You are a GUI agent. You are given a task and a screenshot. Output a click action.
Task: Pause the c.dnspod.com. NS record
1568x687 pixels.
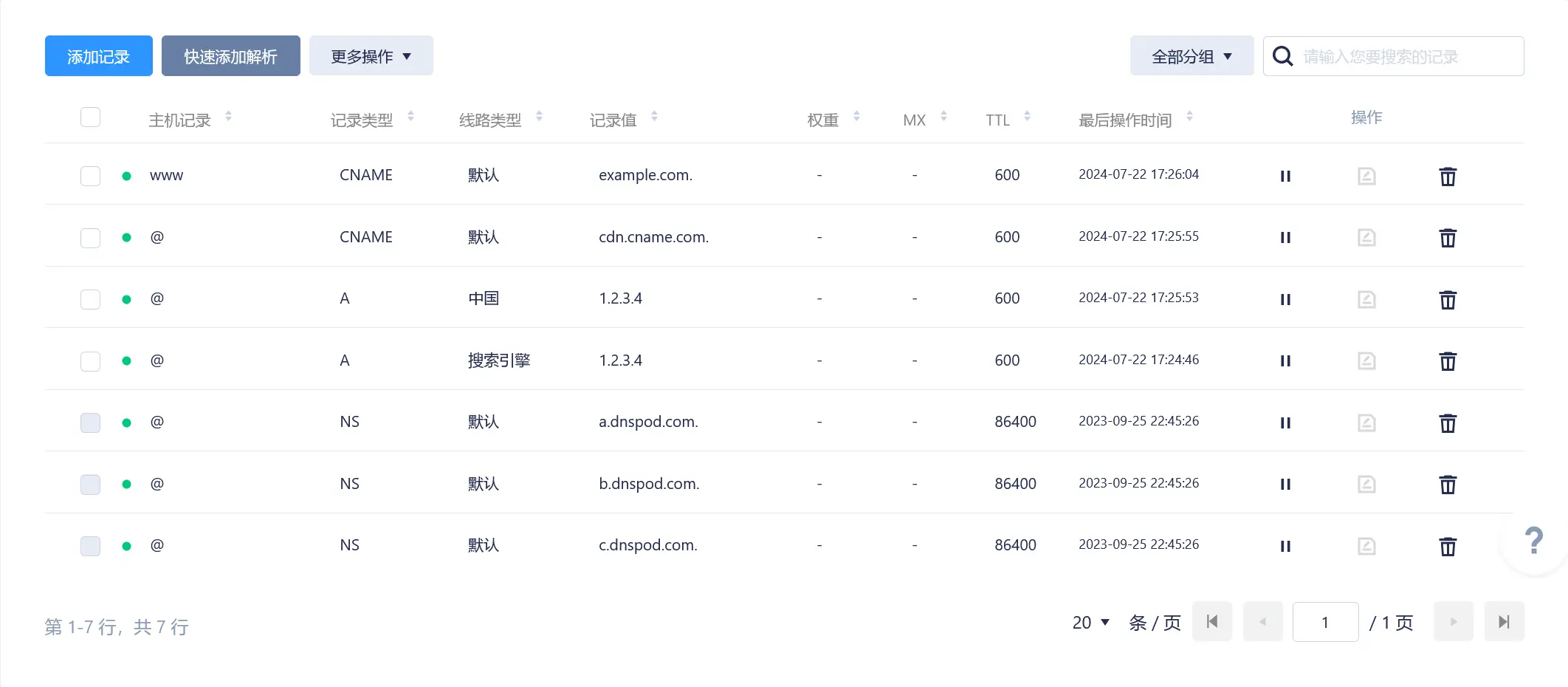[x=1285, y=546]
